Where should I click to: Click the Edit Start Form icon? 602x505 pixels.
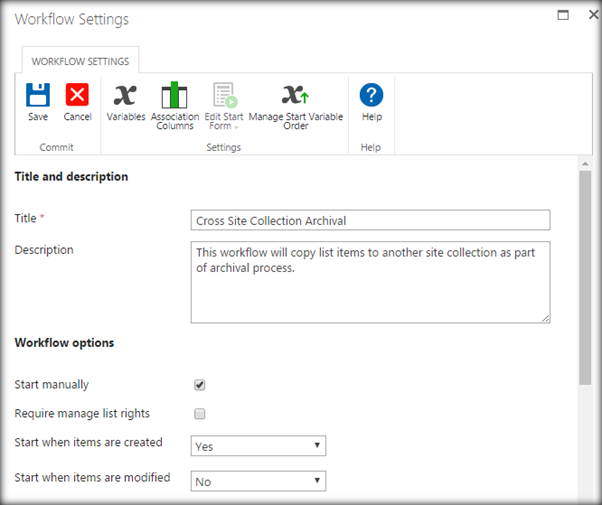point(224,95)
